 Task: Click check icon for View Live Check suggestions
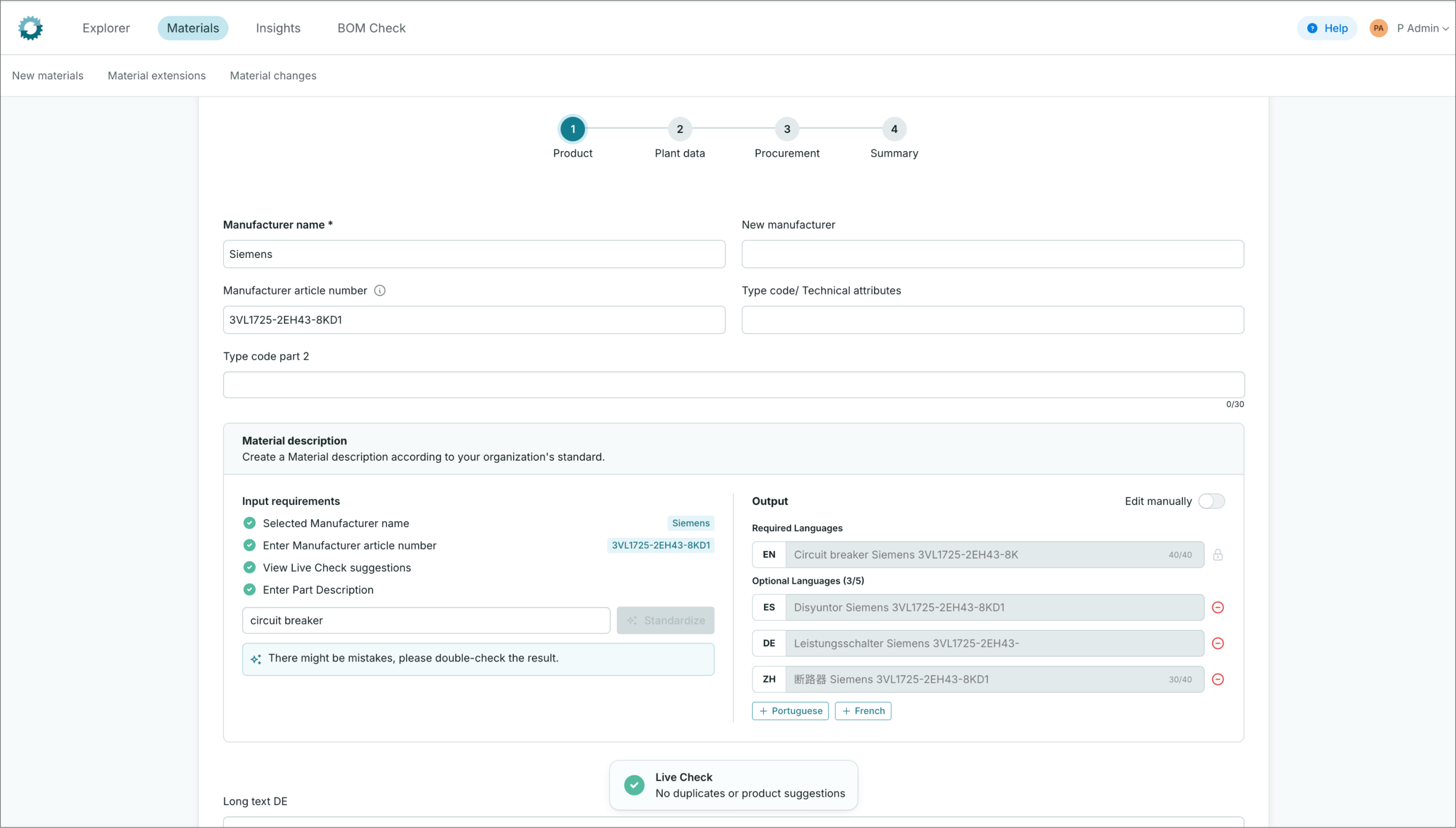click(x=249, y=568)
